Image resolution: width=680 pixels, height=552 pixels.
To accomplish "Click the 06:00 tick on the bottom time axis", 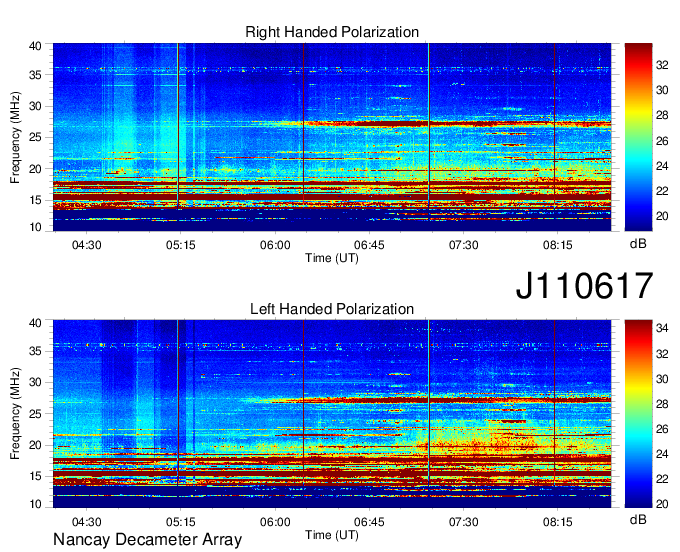I will (x=275, y=522).
